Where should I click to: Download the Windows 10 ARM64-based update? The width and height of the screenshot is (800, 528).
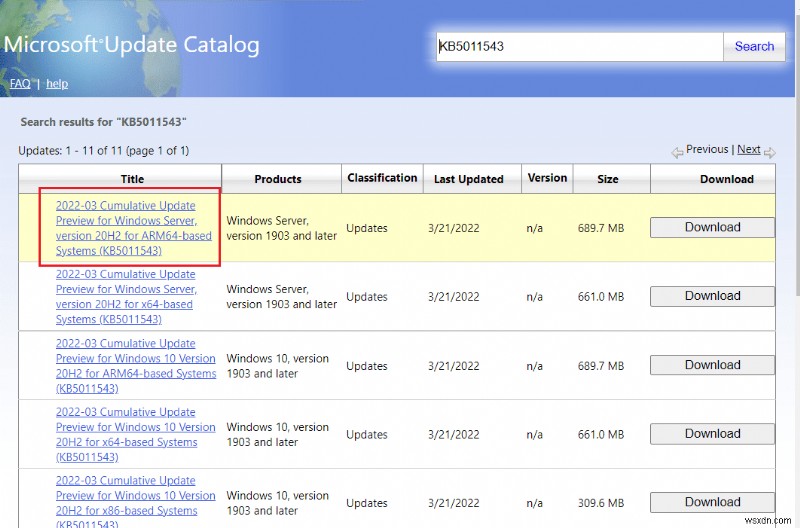712,366
